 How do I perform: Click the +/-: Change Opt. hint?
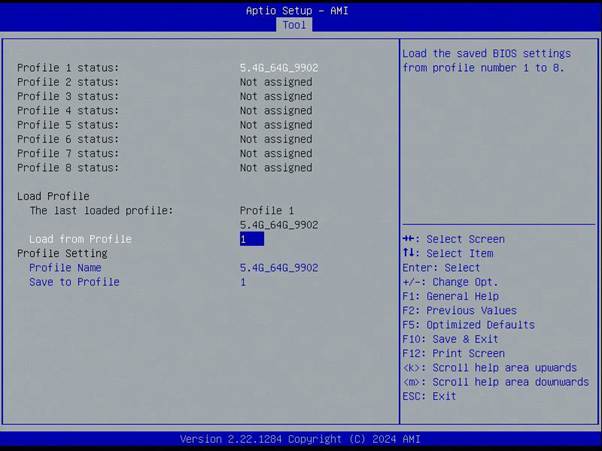pos(450,282)
